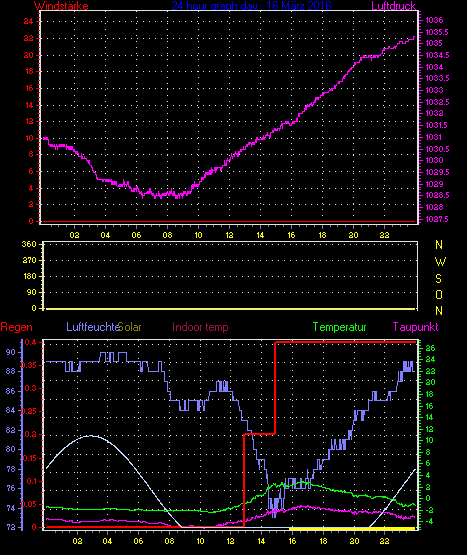
Task: Click the 1032 pressure axis value
Action: click(434, 113)
